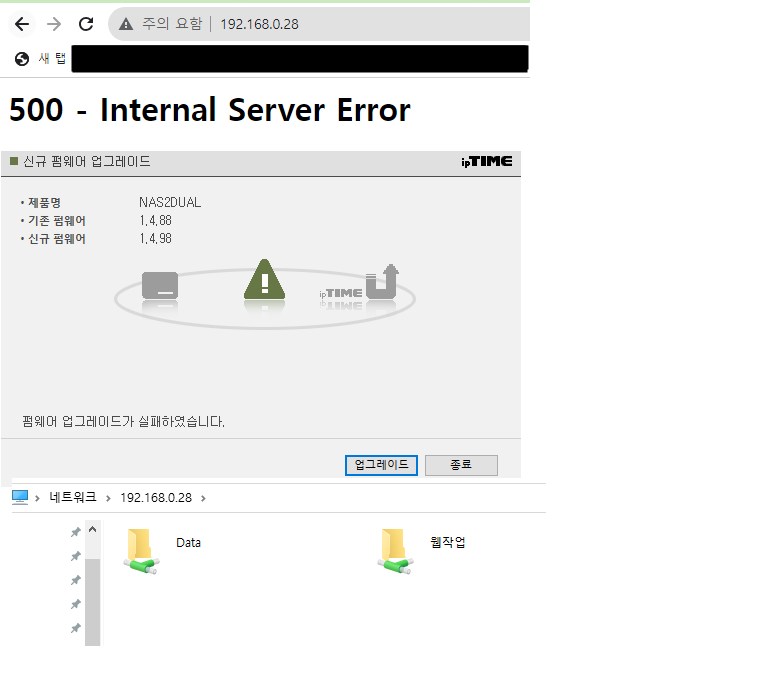Select 네트워크 in the Explorer breadcrumb
770x690 pixels.
pyautogui.click(x=73, y=497)
